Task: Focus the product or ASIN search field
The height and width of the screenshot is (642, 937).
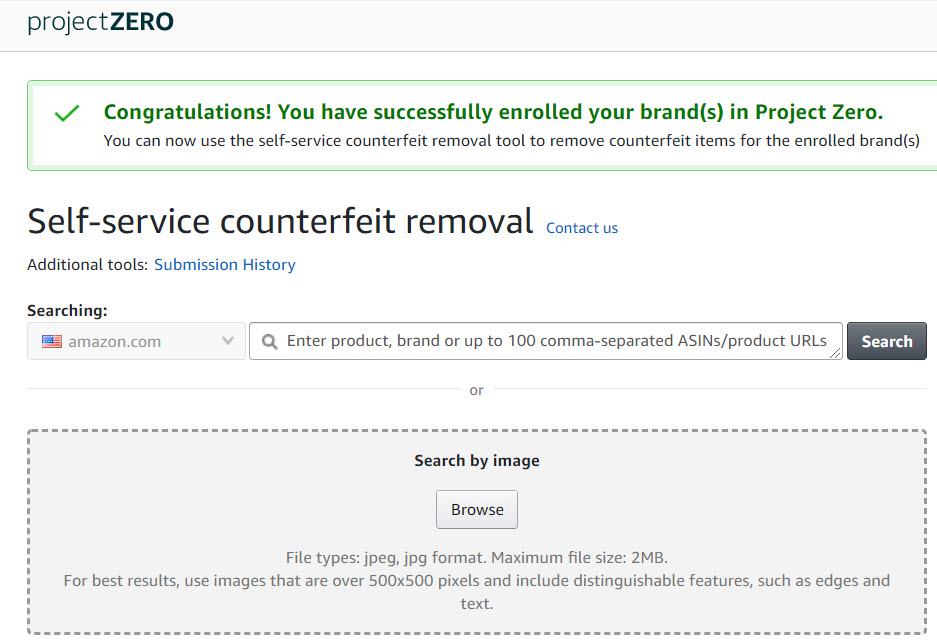Action: pos(555,341)
